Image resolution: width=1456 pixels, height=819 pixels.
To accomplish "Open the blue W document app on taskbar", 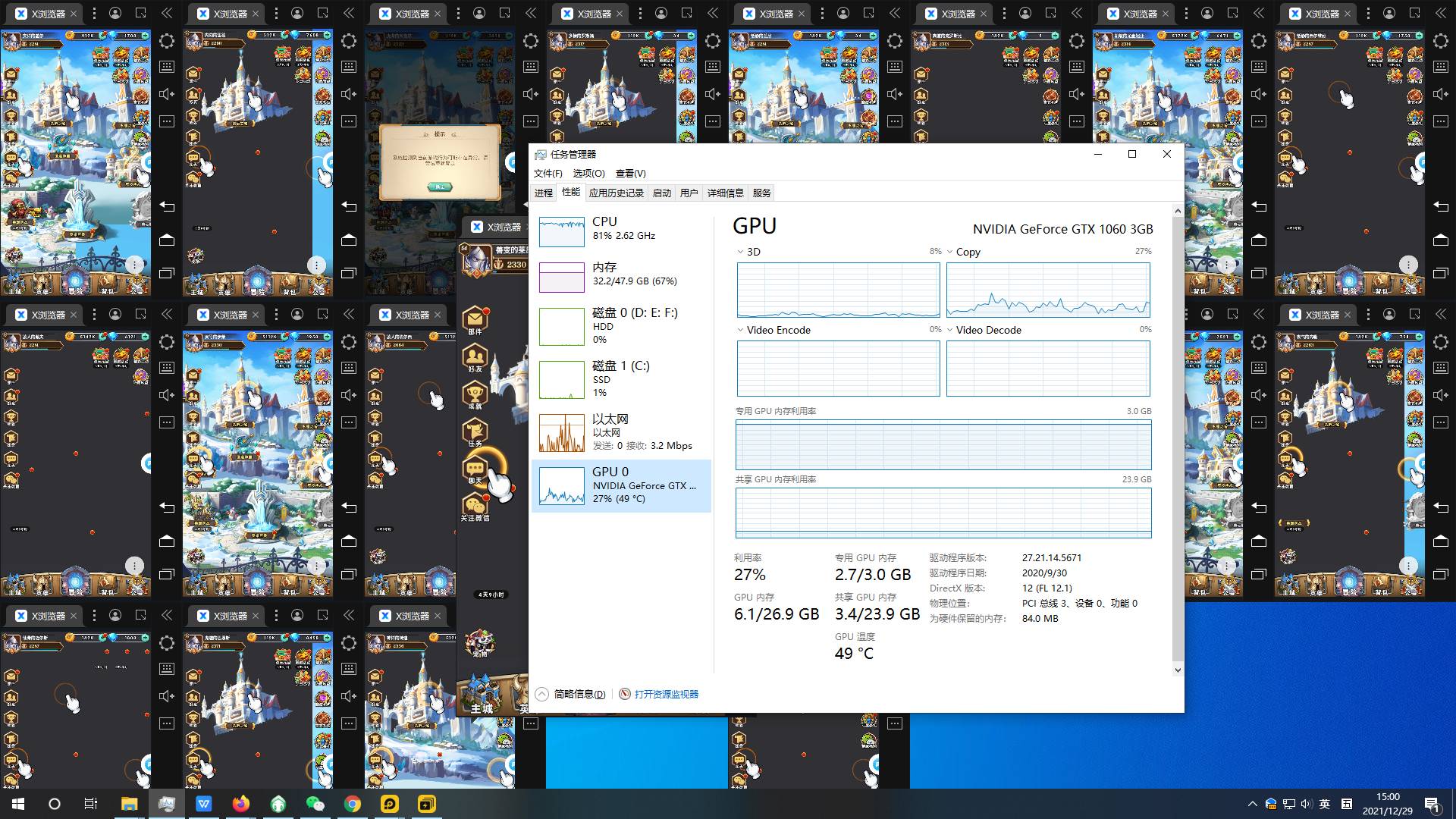I will click(x=204, y=804).
